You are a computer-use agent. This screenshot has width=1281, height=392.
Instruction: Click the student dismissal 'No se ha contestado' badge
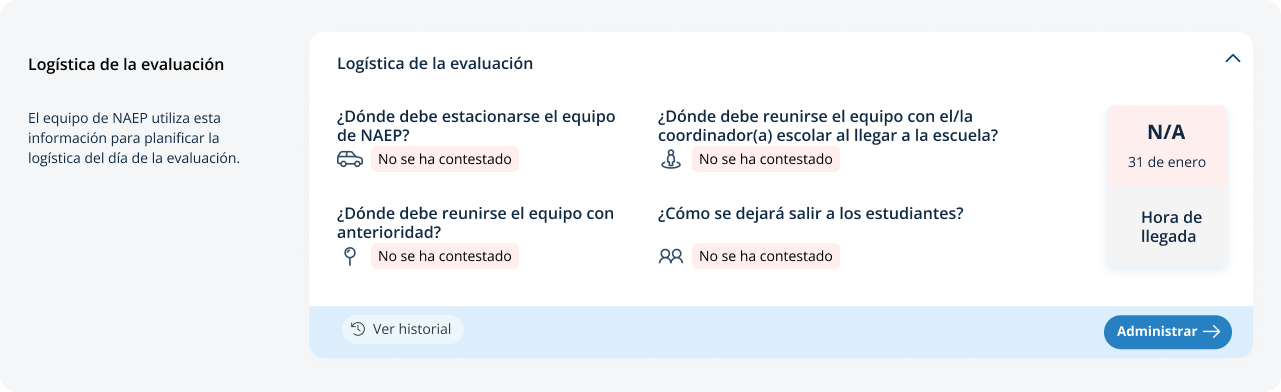point(766,256)
